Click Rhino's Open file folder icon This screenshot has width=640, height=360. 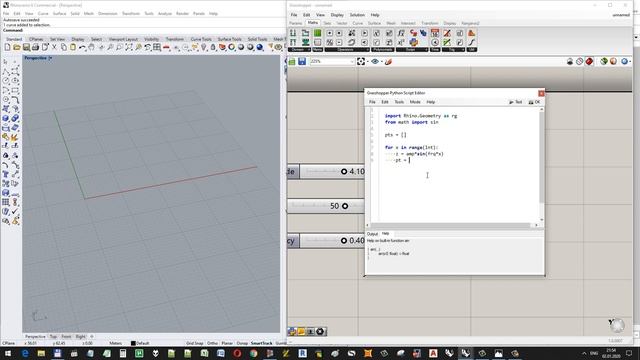point(17,47)
